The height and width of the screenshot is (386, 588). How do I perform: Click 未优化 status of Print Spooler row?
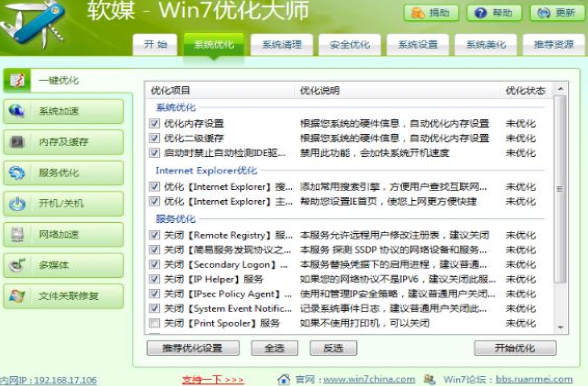coord(520,323)
